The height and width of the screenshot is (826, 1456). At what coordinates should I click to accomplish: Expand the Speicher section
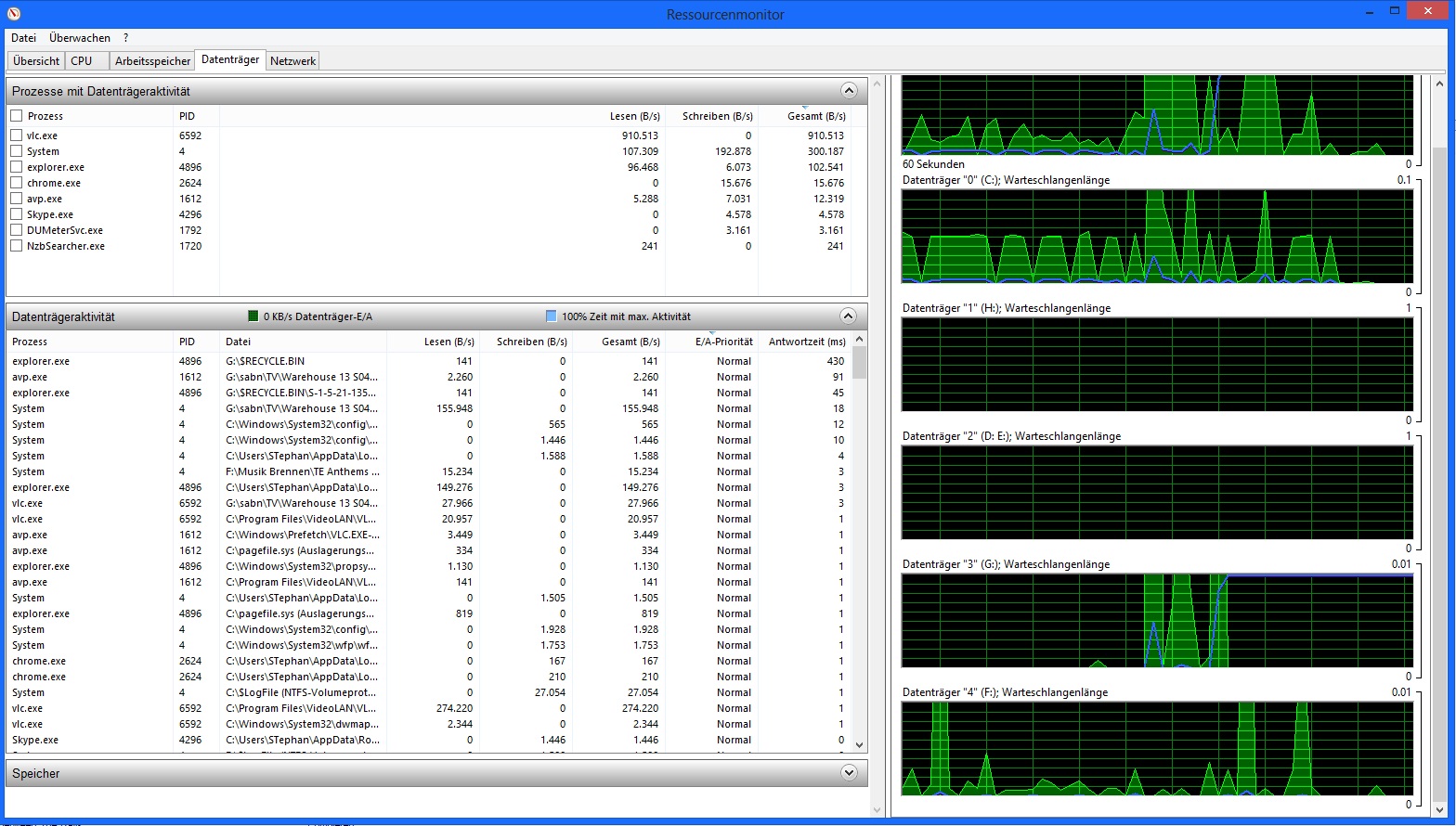848,773
